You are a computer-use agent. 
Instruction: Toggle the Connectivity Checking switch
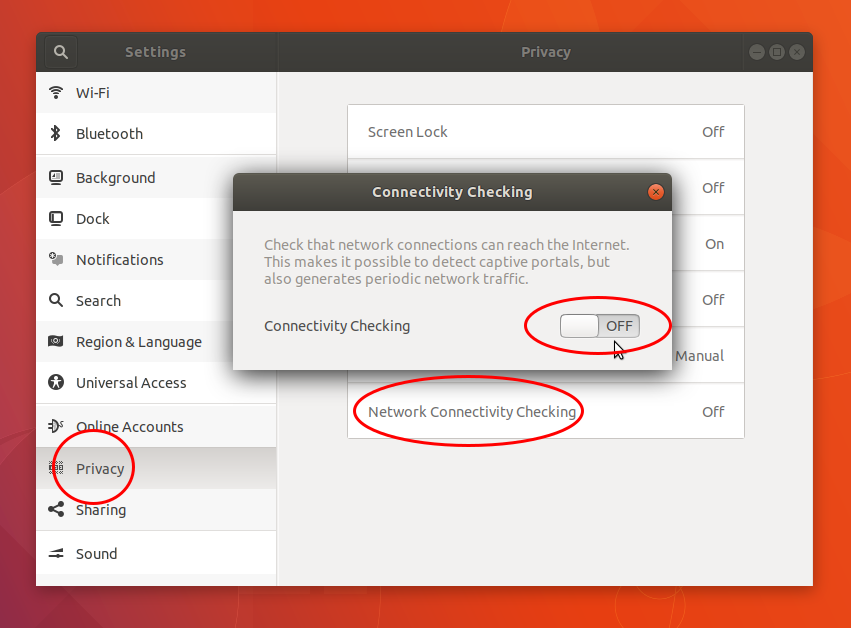pyautogui.click(x=600, y=326)
